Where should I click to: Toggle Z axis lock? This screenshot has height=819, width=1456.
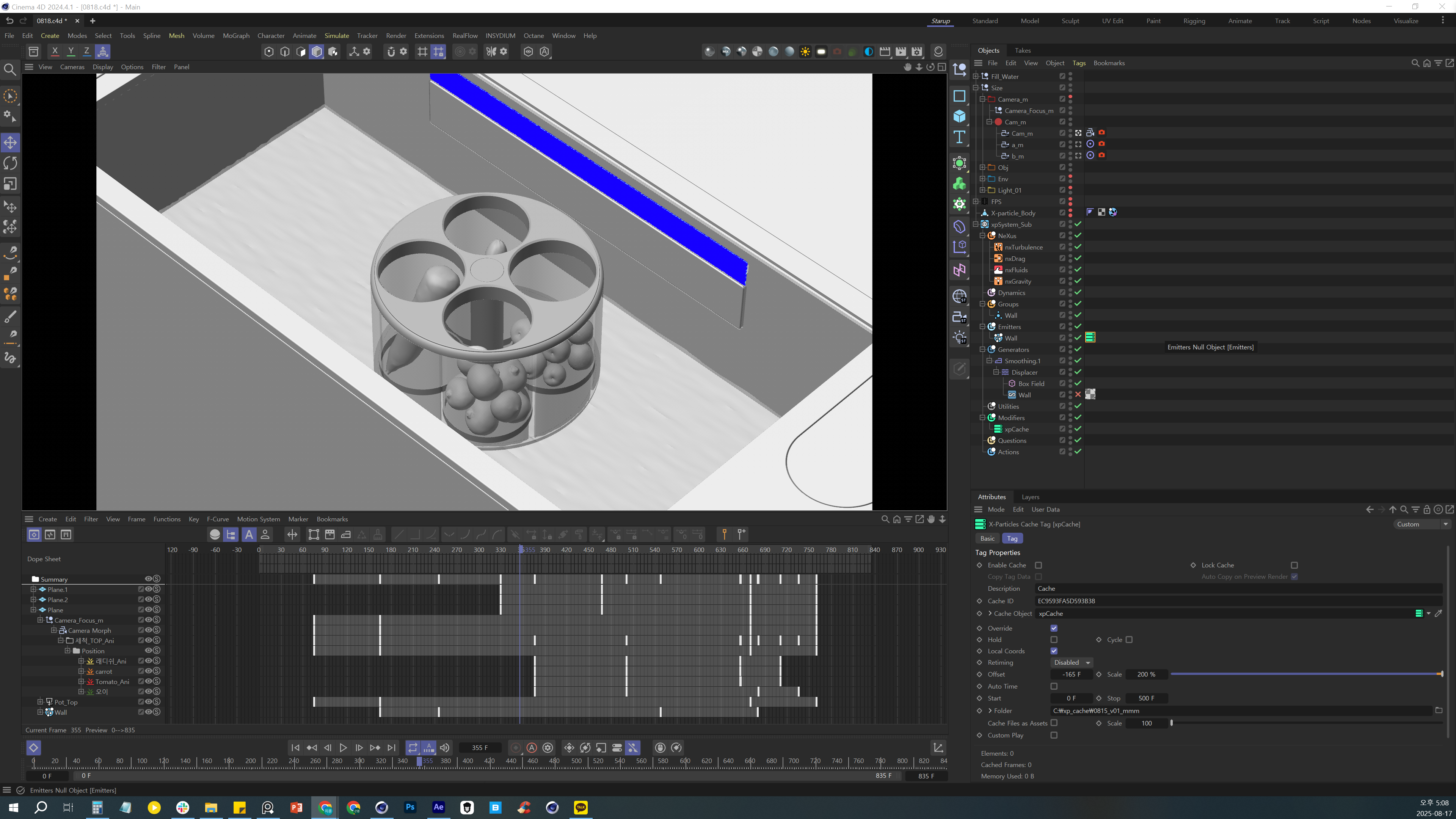tap(86, 52)
